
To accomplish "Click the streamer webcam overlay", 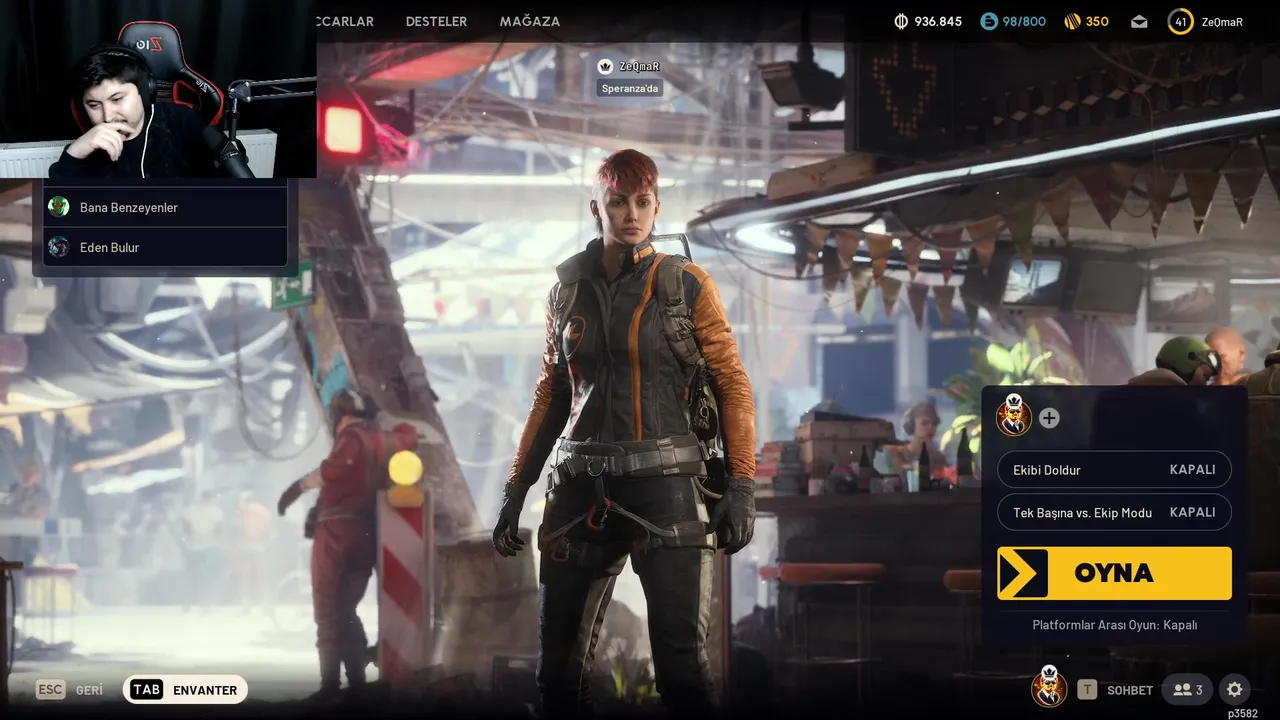I will pos(158,89).
